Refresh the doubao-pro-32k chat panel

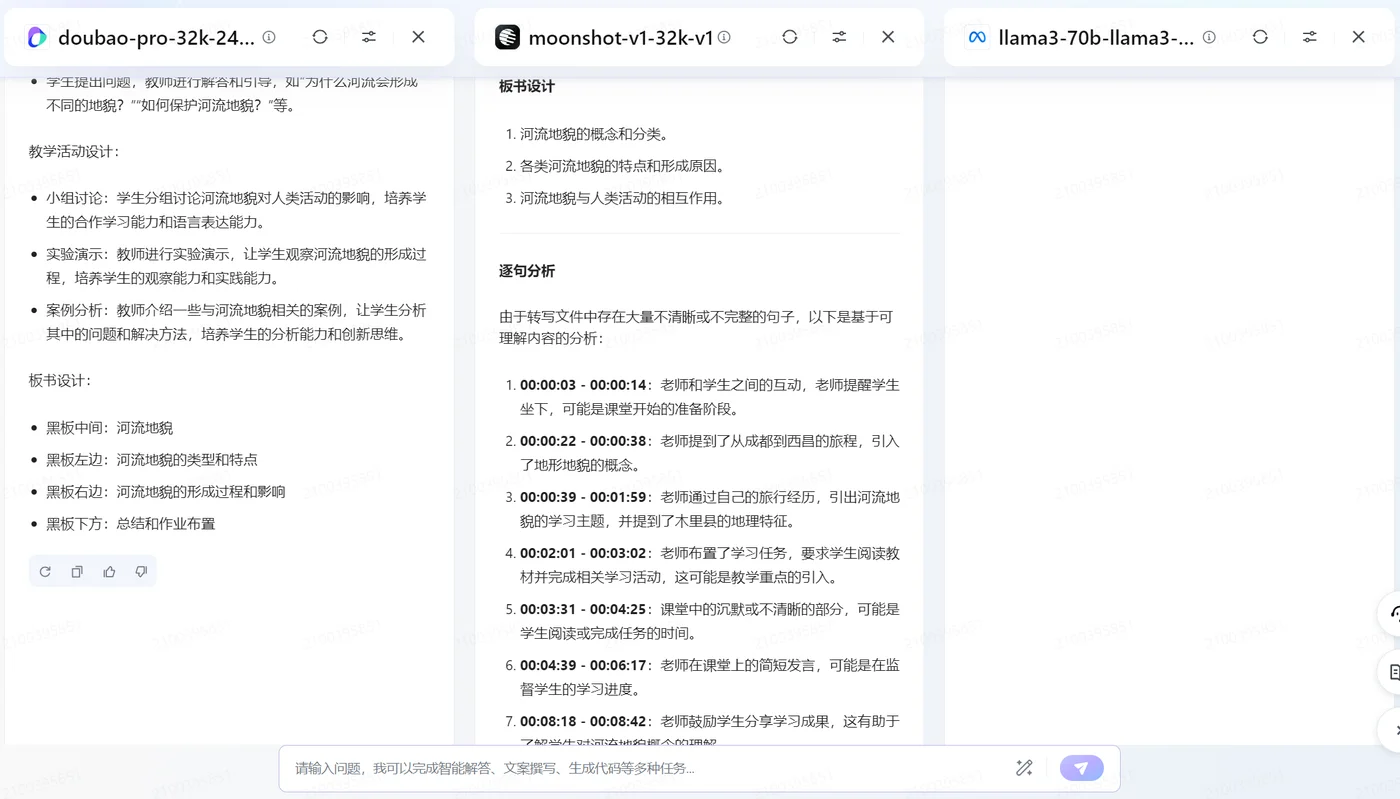[320, 37]
